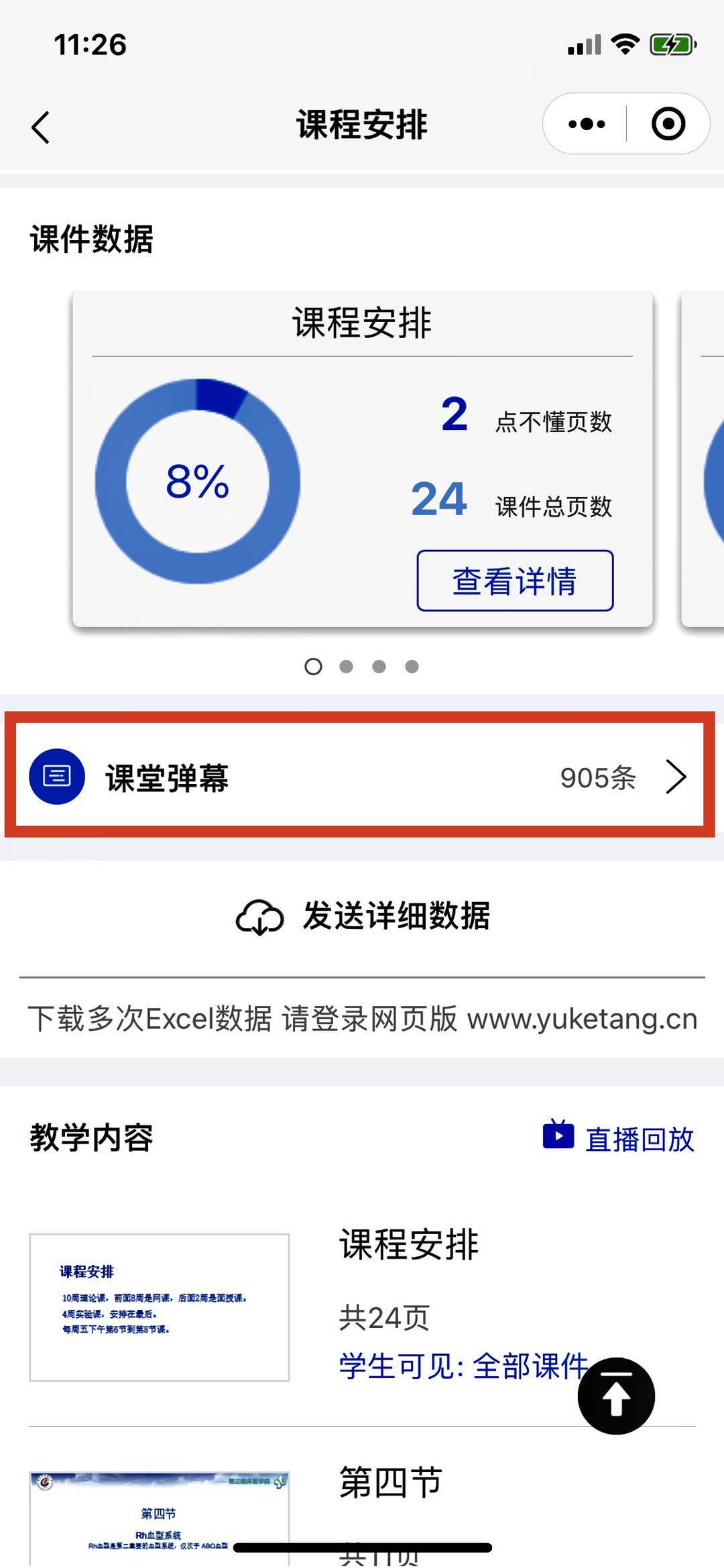Image resolution: width=724 pixels, height=1568 pixels.
Task: Click the 查看详情 button
Action: coord(515,581)
